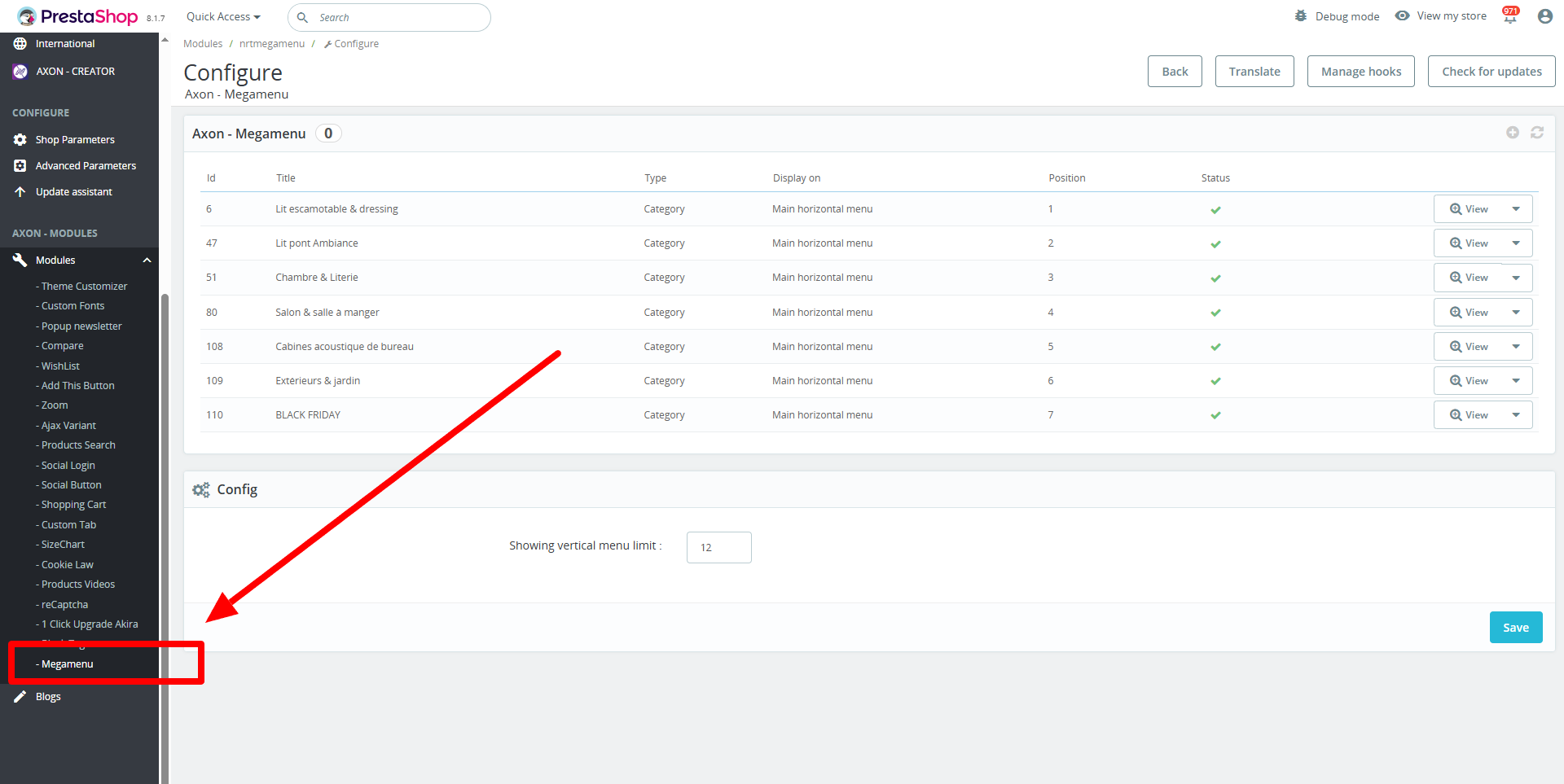Open dropdown arrow next to View for Salon row
Viewport: 1564px width, 784px height.
[x=1516, y=313]
